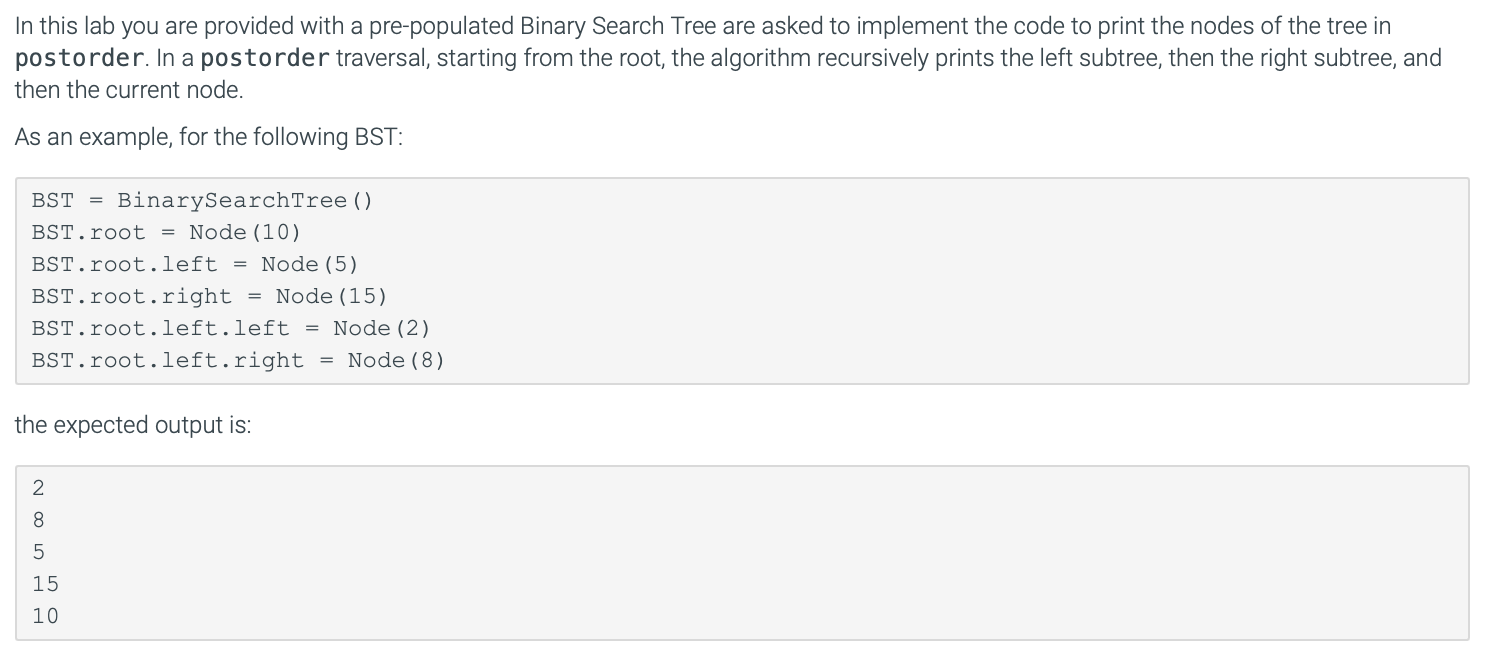Click the 'BST.root.left.right = Node(8)' line

point(238,360)
